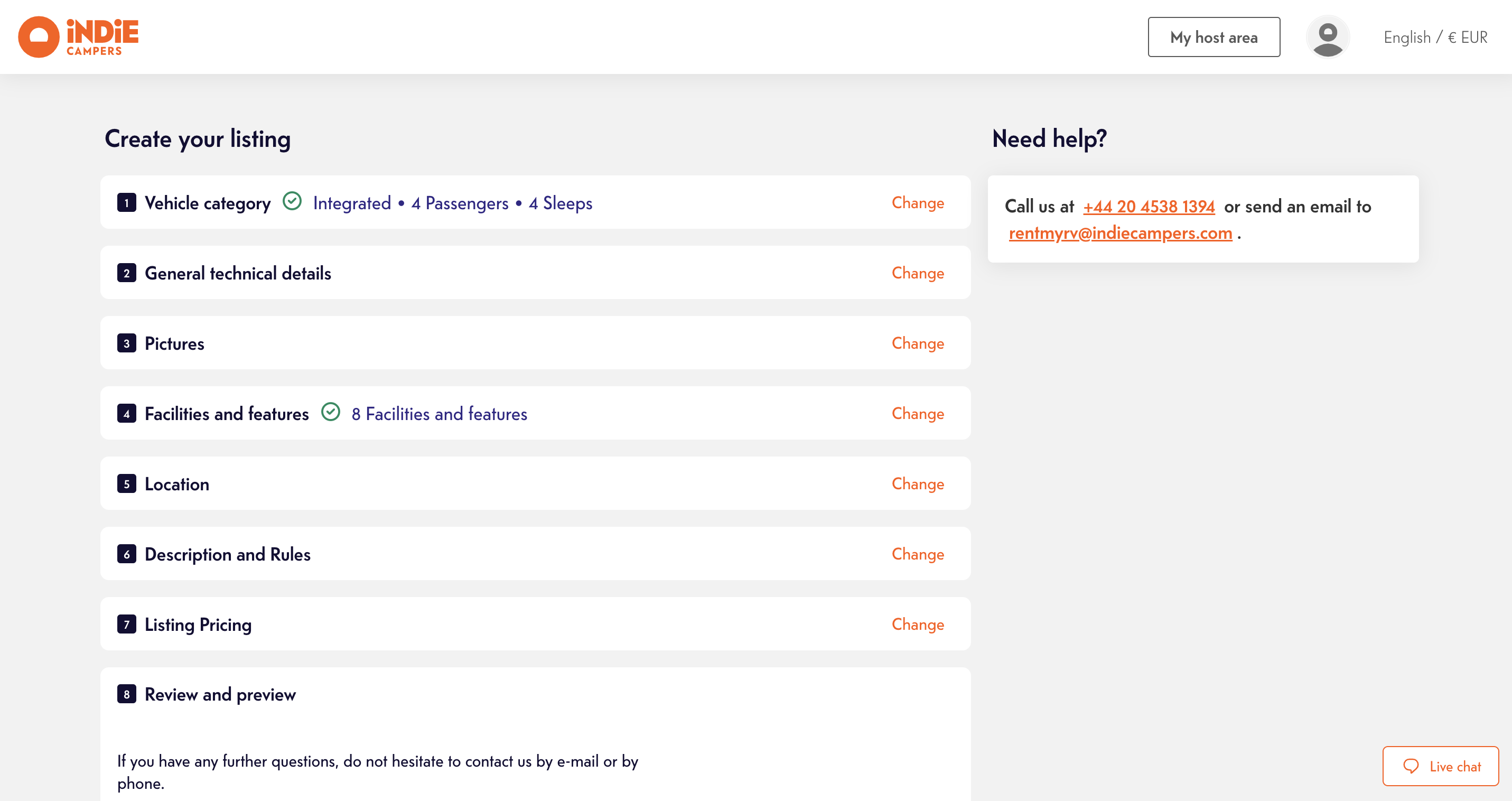Expand the Location section heading
The height and width of the screenshot is (801, 1512).
(x=176, y=484)
